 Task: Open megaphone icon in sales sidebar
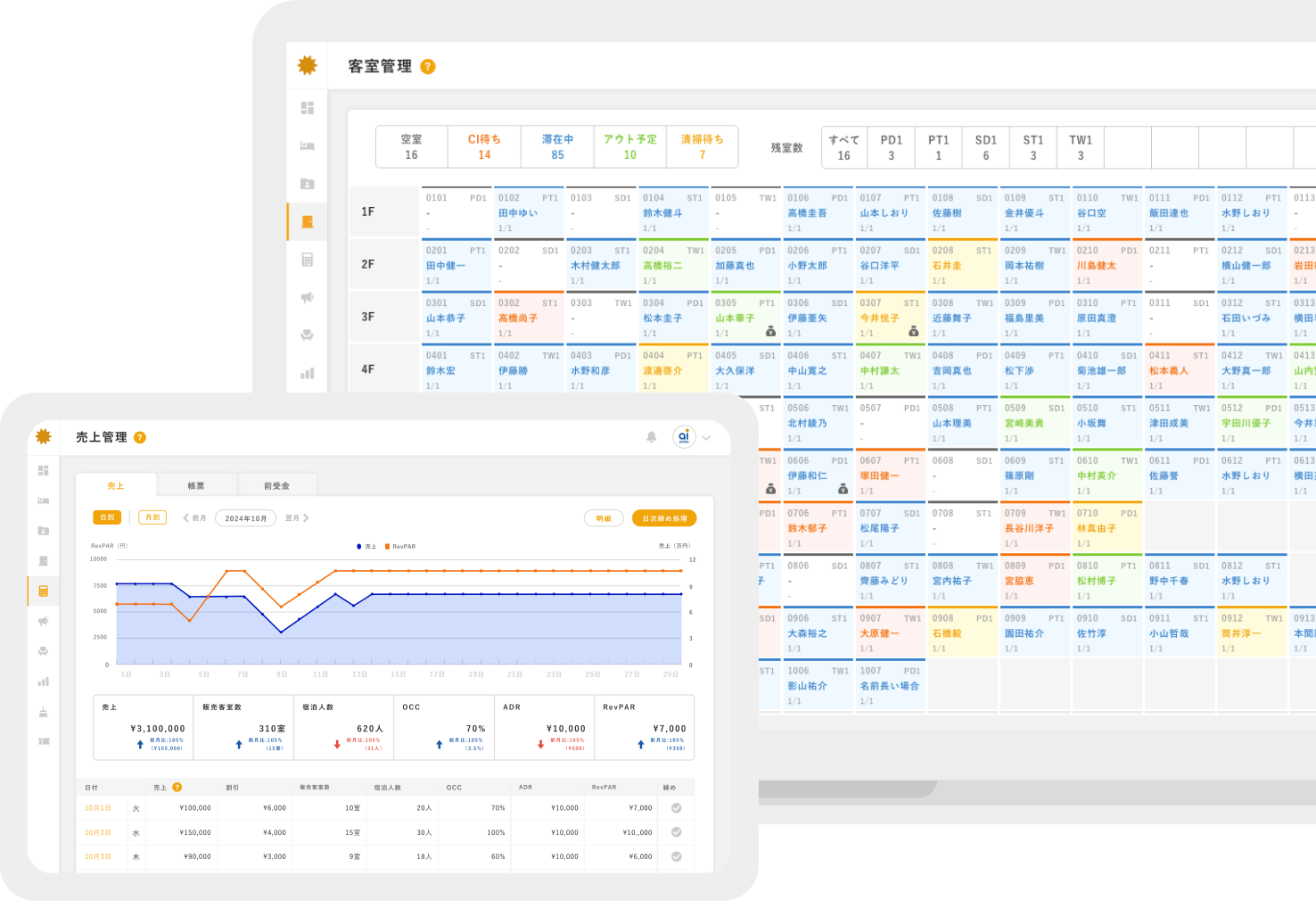(43, 621)
